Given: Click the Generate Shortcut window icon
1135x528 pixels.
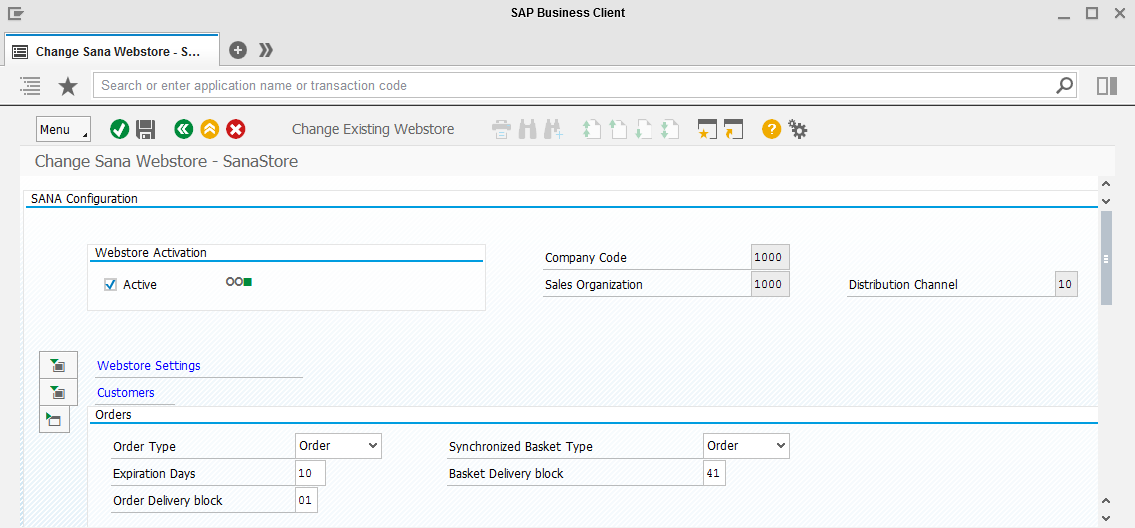Looking at the screenshot, I should tap(733, 130).
